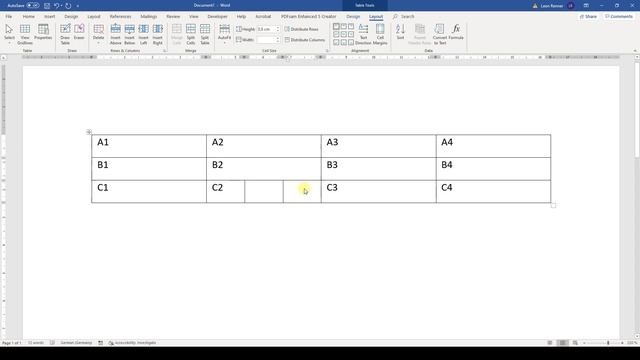Screen dimensions: 640x360
Task: Click the German (Germany) language indicator
Action: pos(76,343)
